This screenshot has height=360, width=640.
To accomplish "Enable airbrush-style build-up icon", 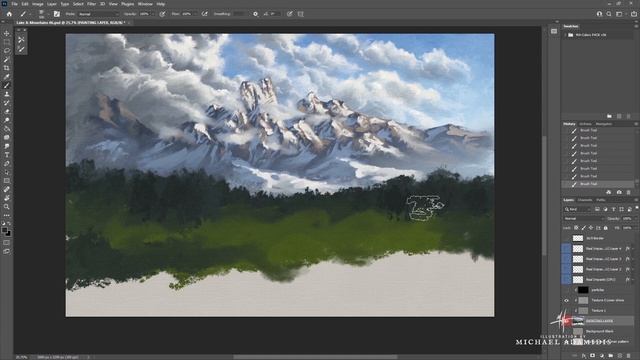I will (x=204, y=14).
